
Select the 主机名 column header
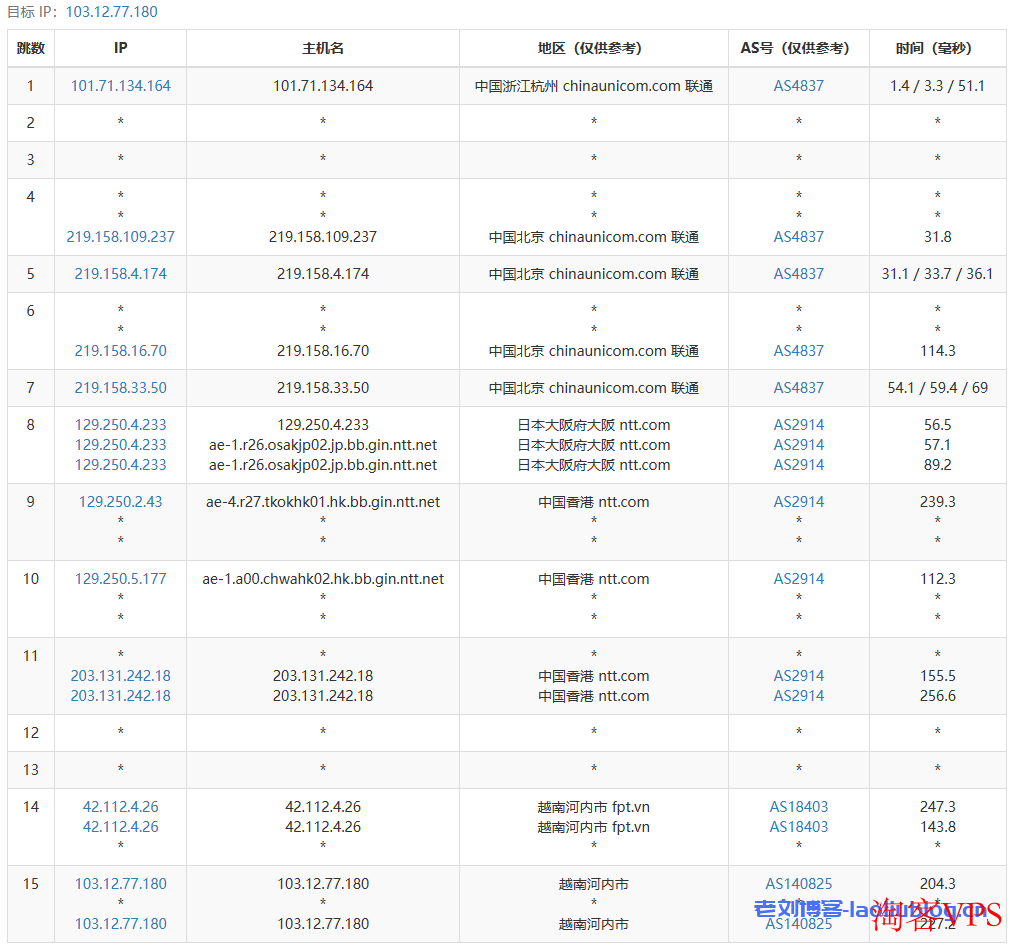pos(323,48)
